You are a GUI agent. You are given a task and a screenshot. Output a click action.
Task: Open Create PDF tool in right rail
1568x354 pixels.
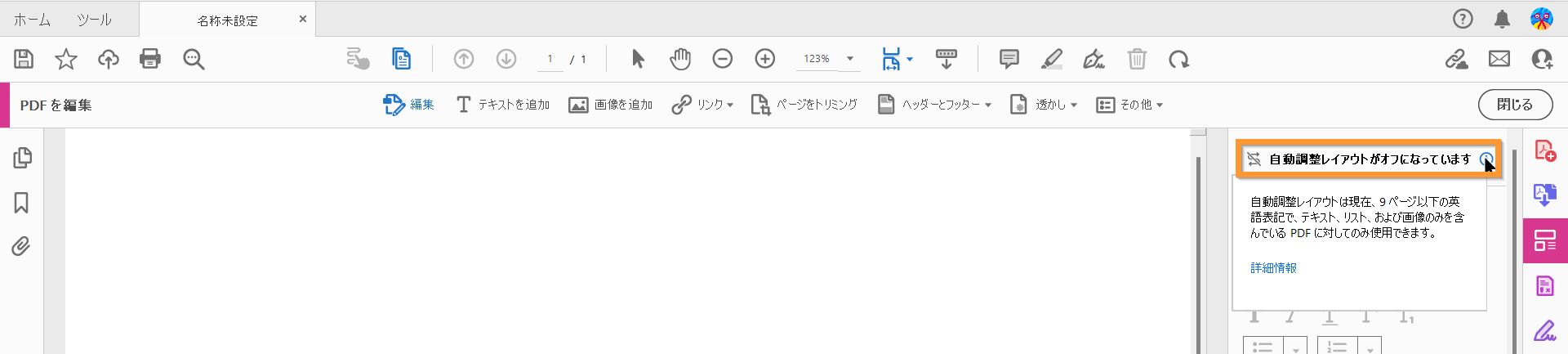tap(1545, 151)
